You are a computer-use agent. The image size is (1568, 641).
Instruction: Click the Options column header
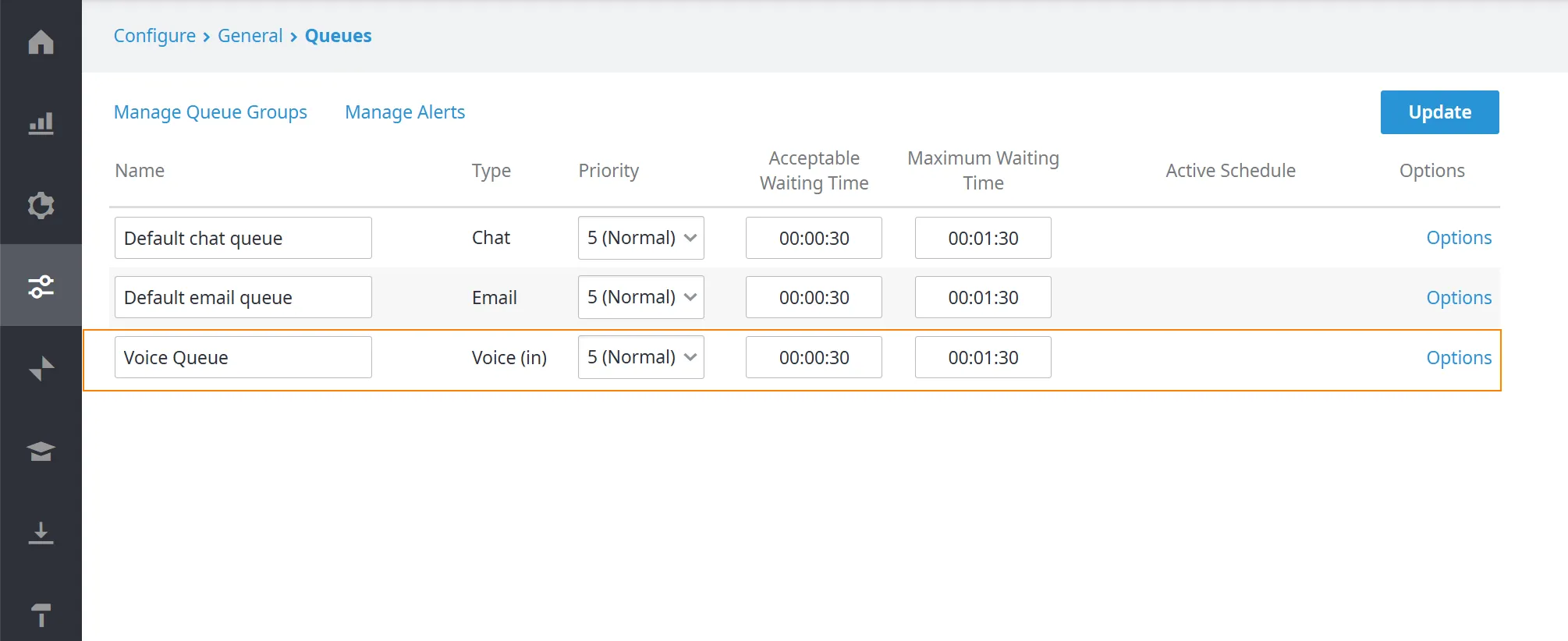[1432, 171]
